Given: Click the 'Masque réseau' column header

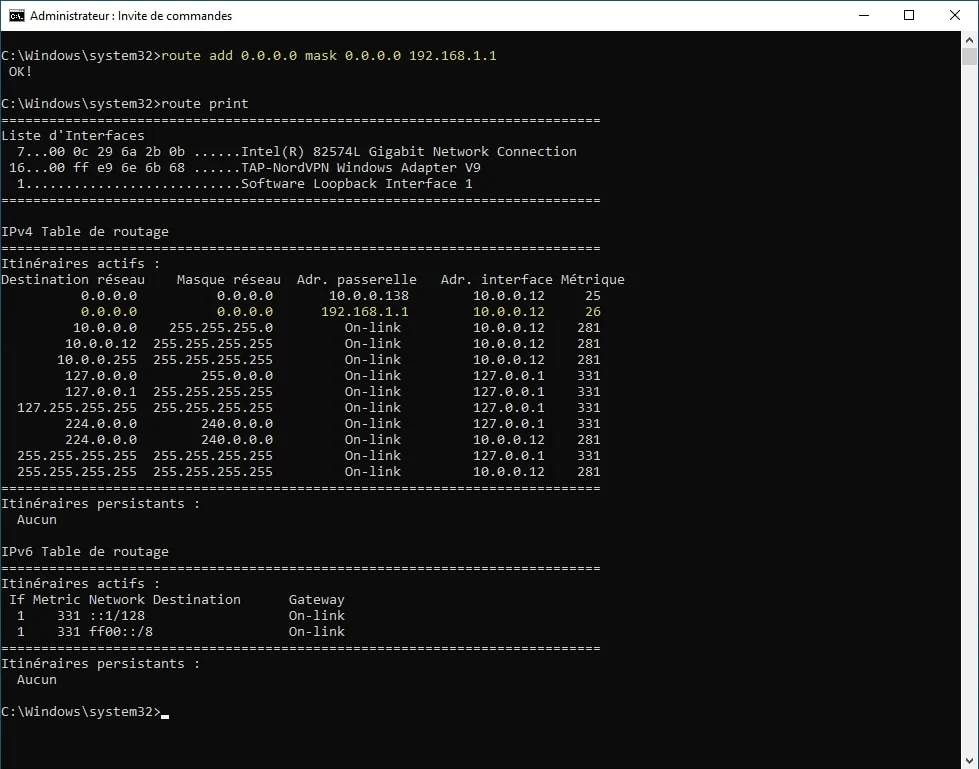Looking at the screenshot, I should 228,280.
